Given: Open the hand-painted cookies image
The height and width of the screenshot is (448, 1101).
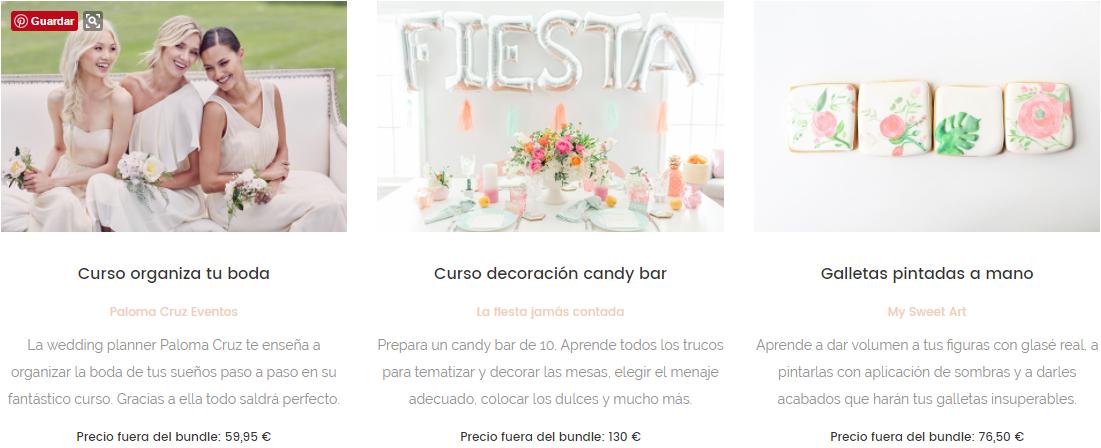Looking at the screenshot, I should coord(927,116).
